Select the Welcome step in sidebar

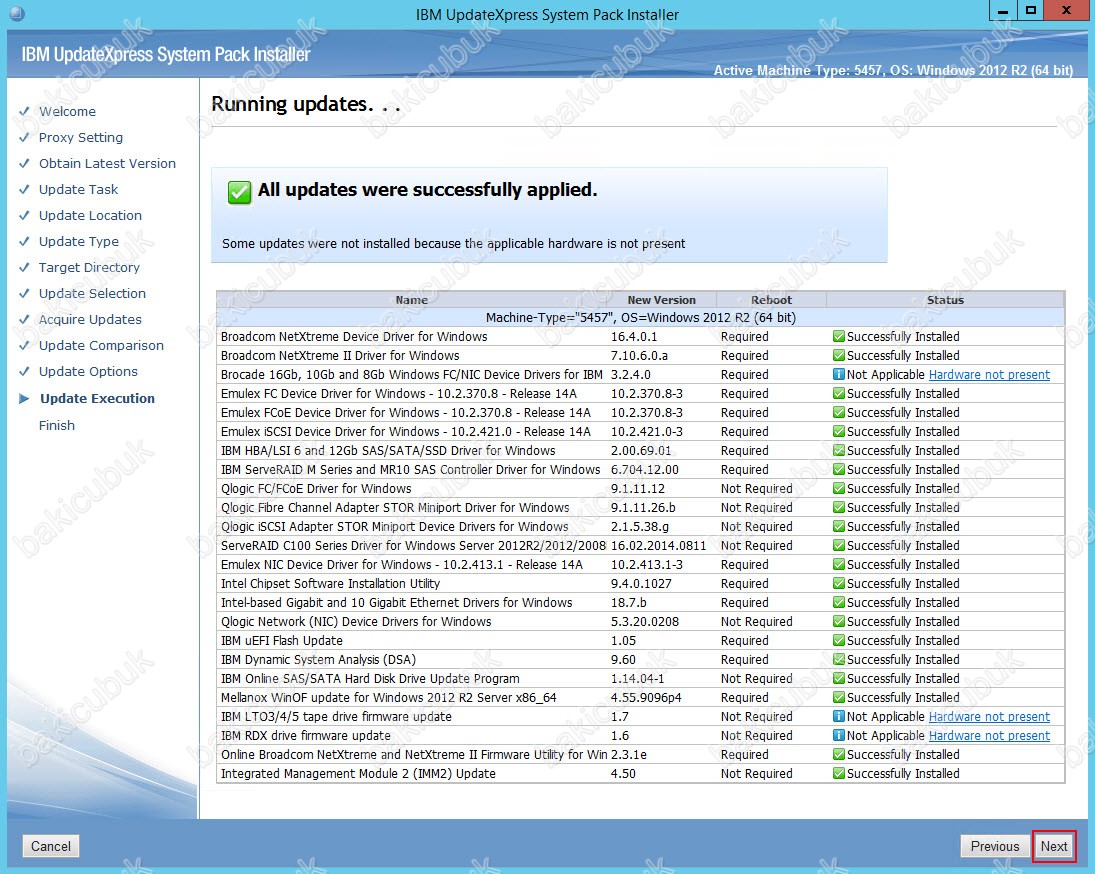click(67, 112)
